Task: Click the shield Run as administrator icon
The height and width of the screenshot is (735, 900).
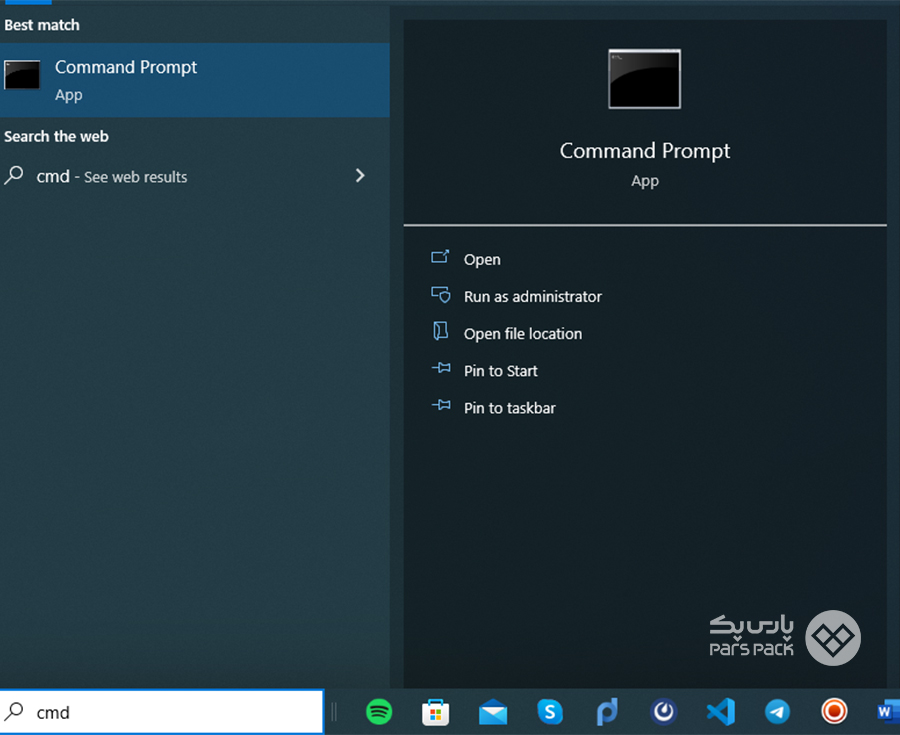Action: [x=441, y=295]
